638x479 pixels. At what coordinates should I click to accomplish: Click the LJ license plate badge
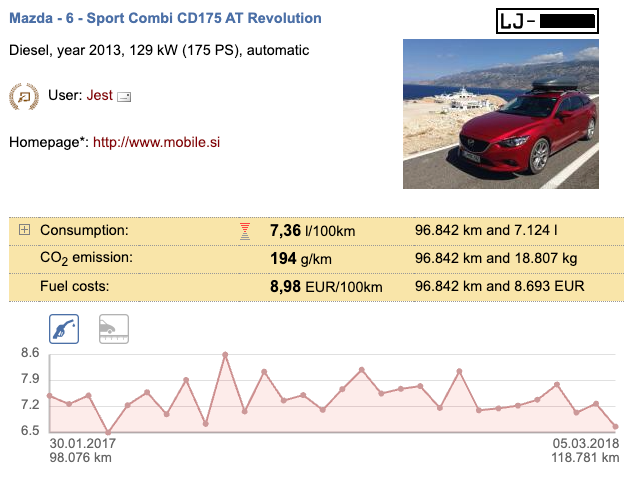point(547,21)
